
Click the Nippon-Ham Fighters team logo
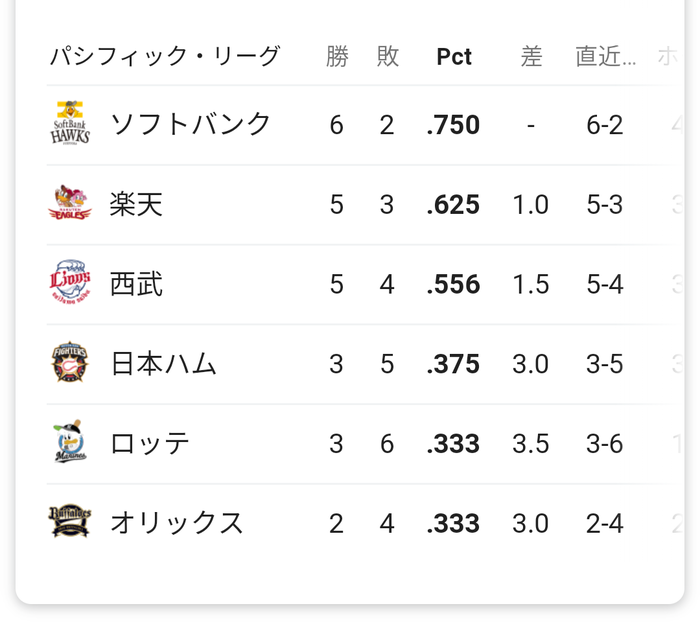tap(70, 362)
